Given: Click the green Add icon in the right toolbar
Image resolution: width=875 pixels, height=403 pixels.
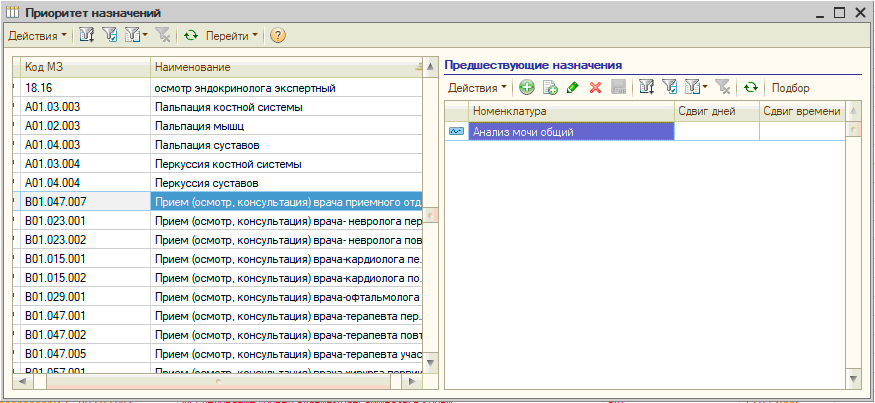Looking at the screenshot, I should click(527, 88).
